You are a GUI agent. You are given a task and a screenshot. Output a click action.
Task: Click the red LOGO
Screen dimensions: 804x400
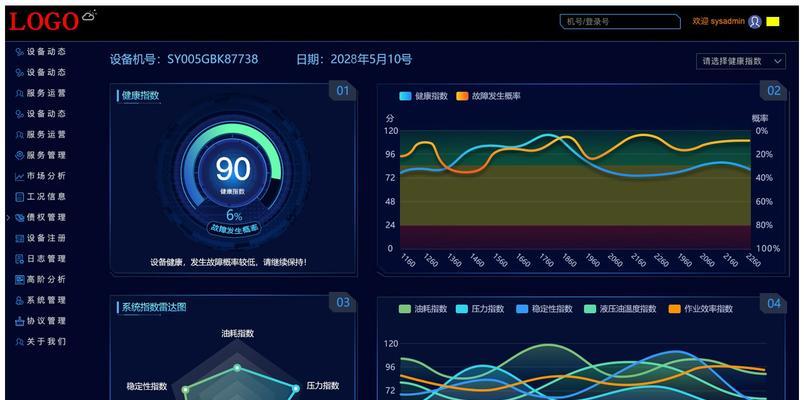point(44,22)
